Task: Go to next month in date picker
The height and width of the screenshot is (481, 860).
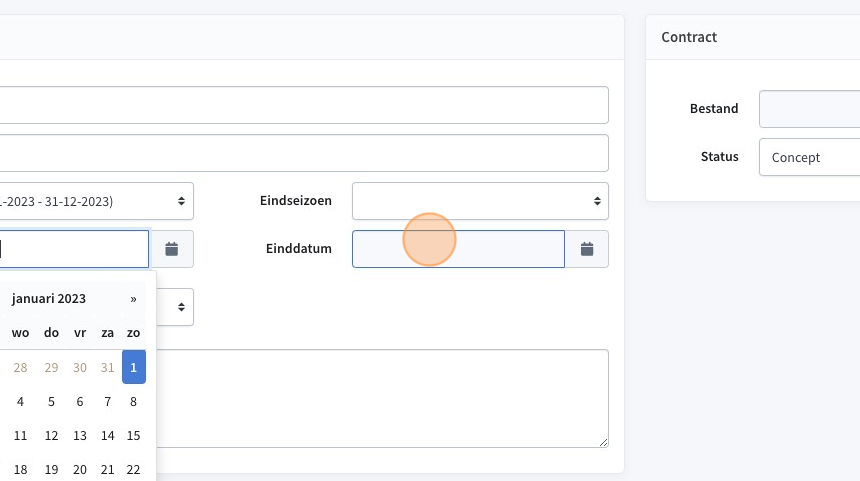Action: pyautogui.click(x=133, y=299)
